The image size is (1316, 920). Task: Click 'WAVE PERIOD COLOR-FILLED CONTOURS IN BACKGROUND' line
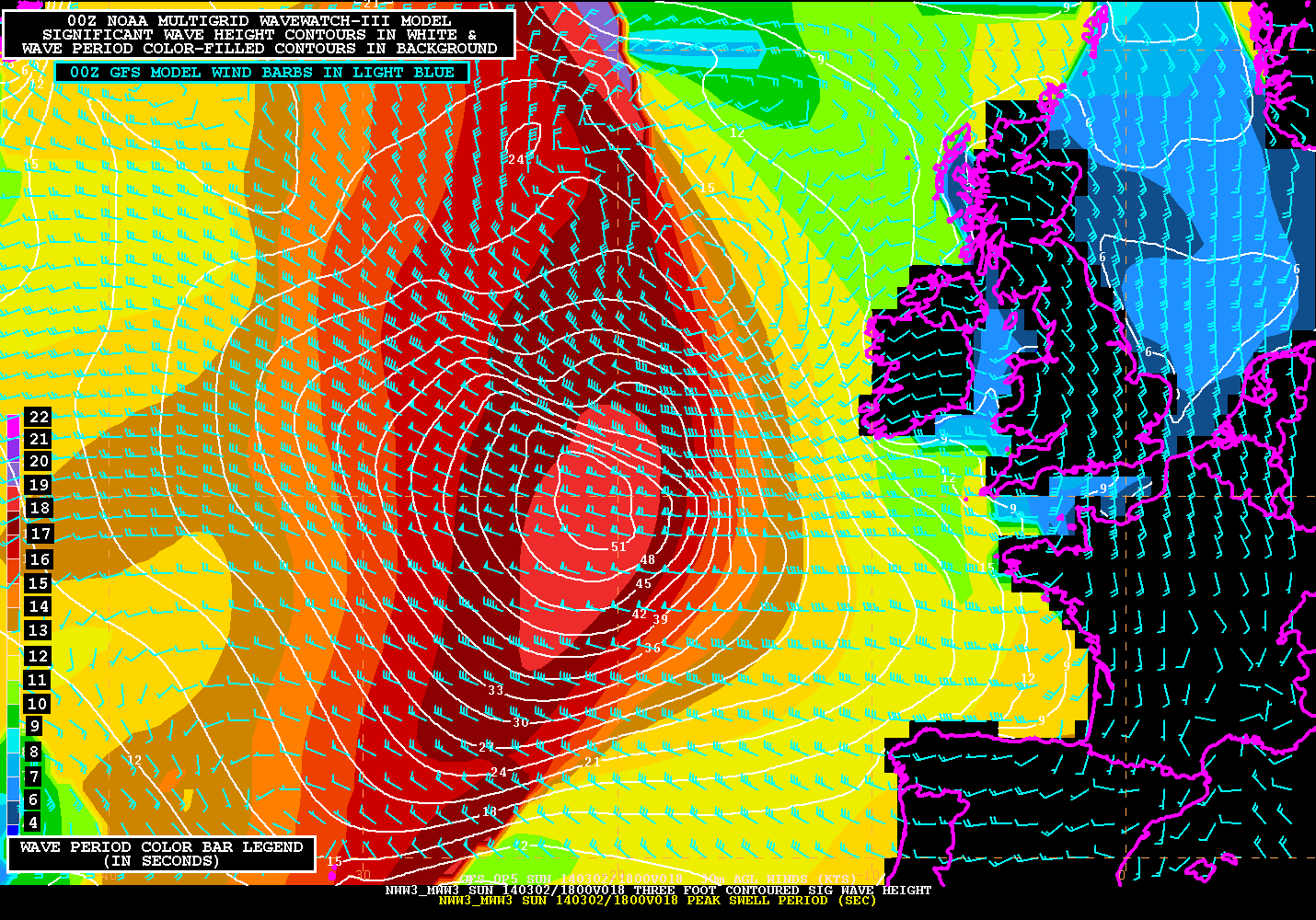point(260,48)
